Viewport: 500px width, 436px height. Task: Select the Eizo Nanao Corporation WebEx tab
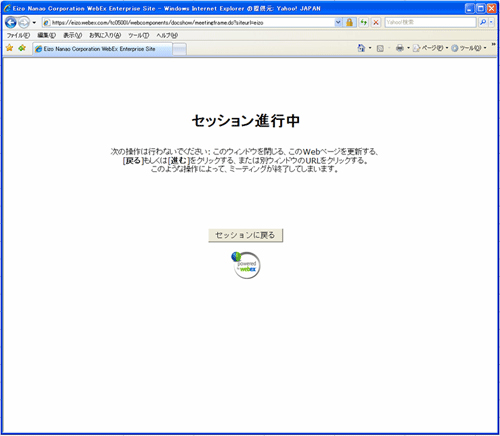[x=102, y=49]
